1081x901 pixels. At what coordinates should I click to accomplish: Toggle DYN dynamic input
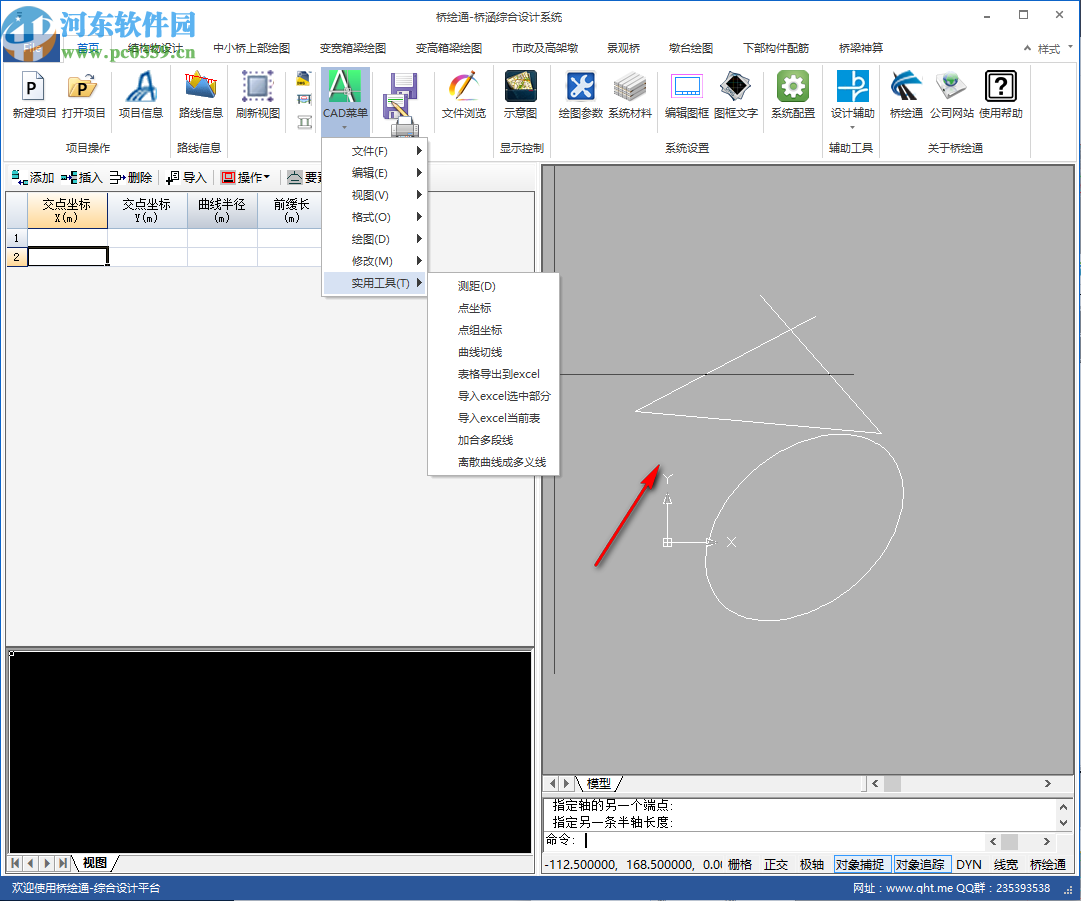click(x=969, y=864)
